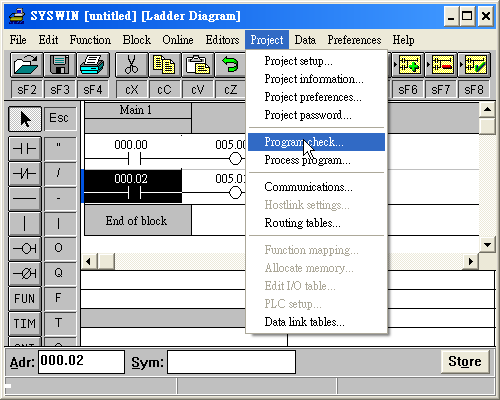Click the Sym symbol input field
This screenshot has width=500, height=400.
click(x=231, y=362)
